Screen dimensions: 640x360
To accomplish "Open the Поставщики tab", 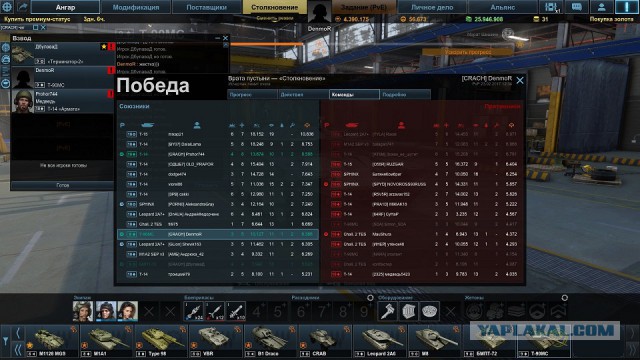I will pos(207,7).
